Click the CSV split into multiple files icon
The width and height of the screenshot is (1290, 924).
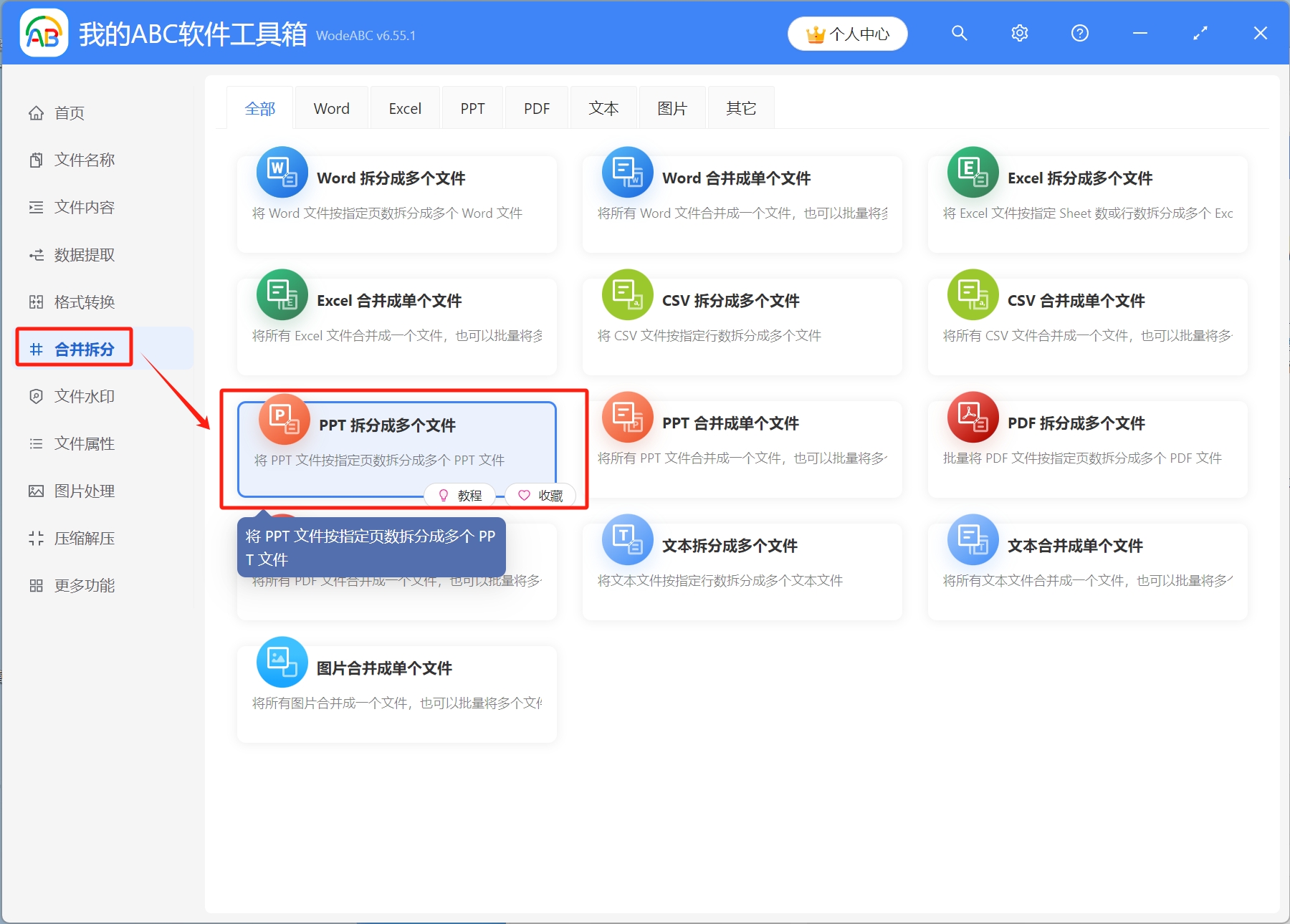point(628,295)
